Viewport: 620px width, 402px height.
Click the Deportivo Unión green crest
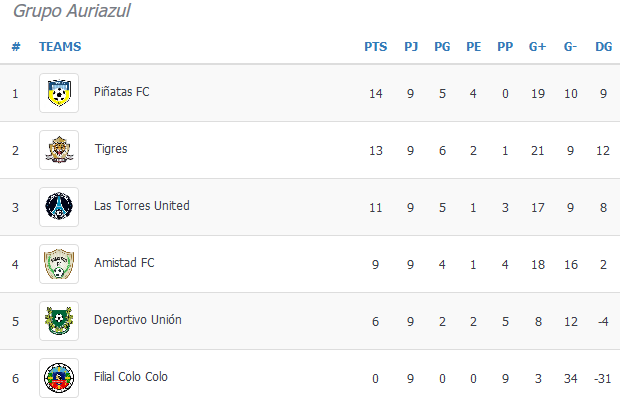tap(59, 321)
